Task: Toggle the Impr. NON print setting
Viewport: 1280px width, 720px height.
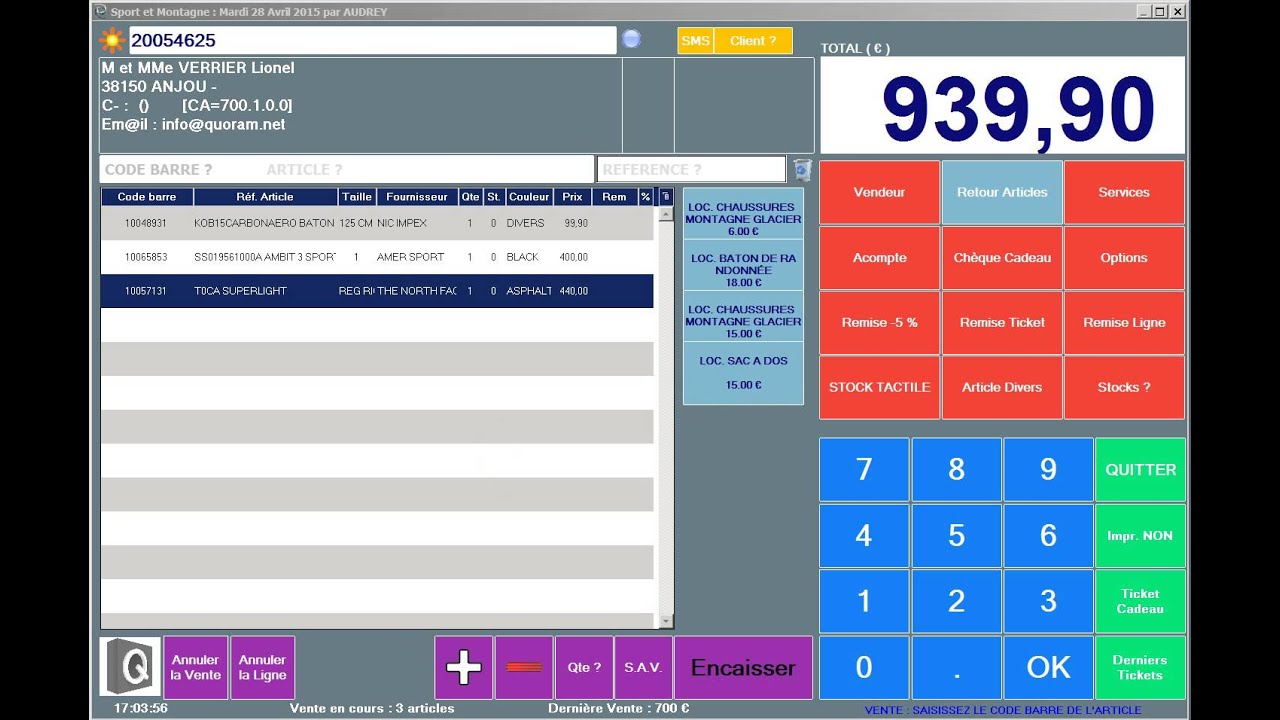Action: pos(1140,535)
